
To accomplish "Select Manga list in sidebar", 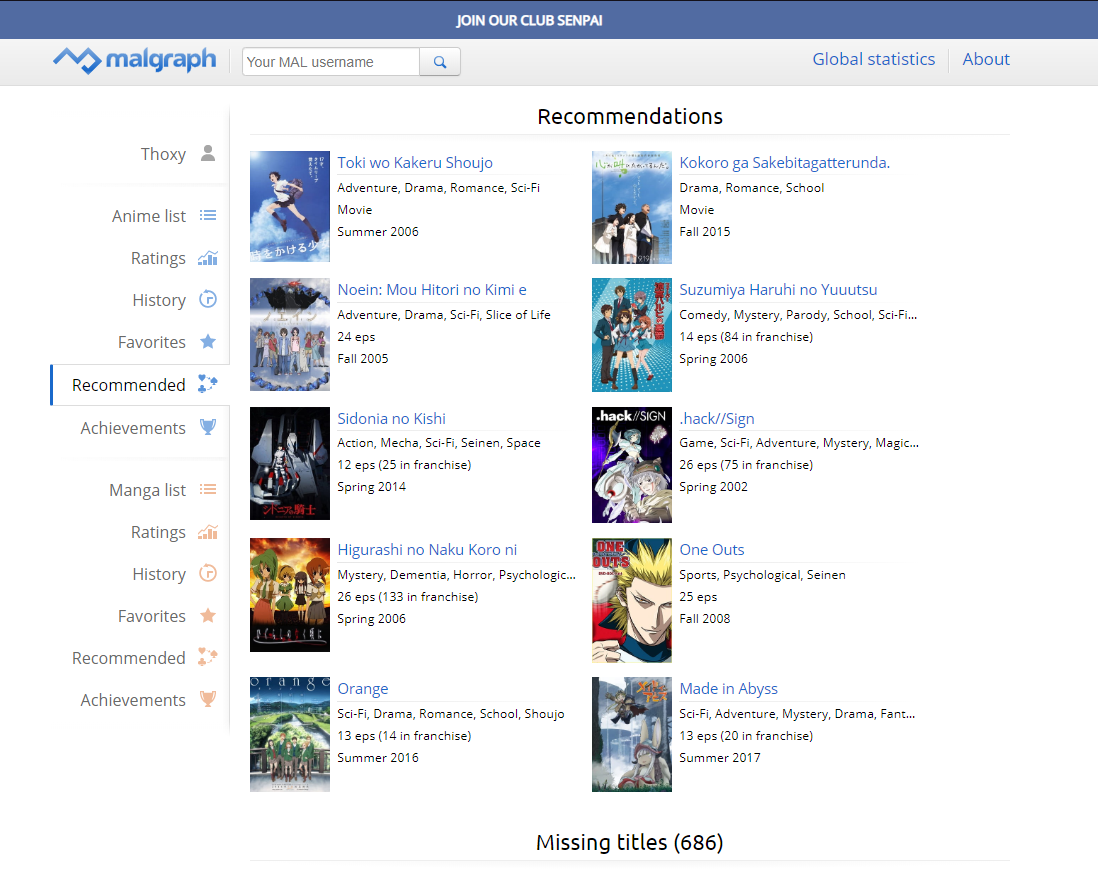I will click(147, 490).
